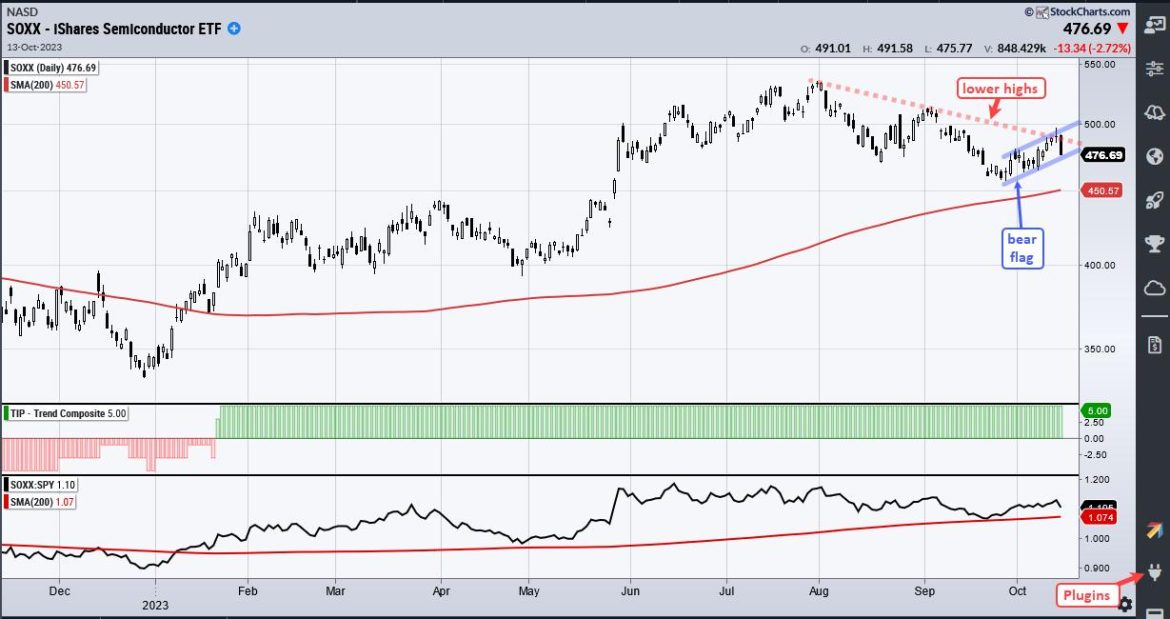Open the indicator sliders icon in sidebar

pos(1153,68)
